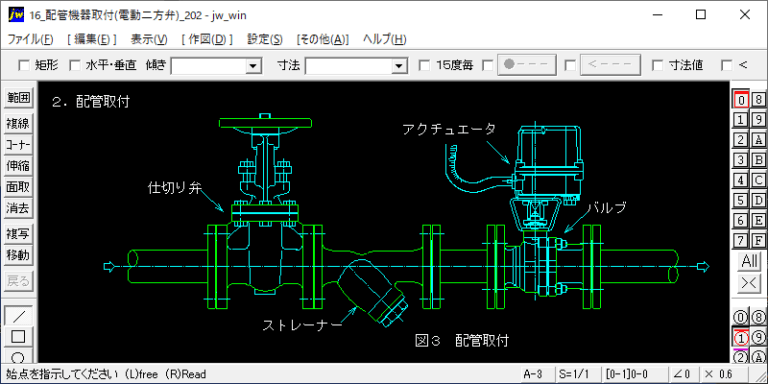Click the 複線 button
This screenshot has height=384, width=768.
coord(19,124)
